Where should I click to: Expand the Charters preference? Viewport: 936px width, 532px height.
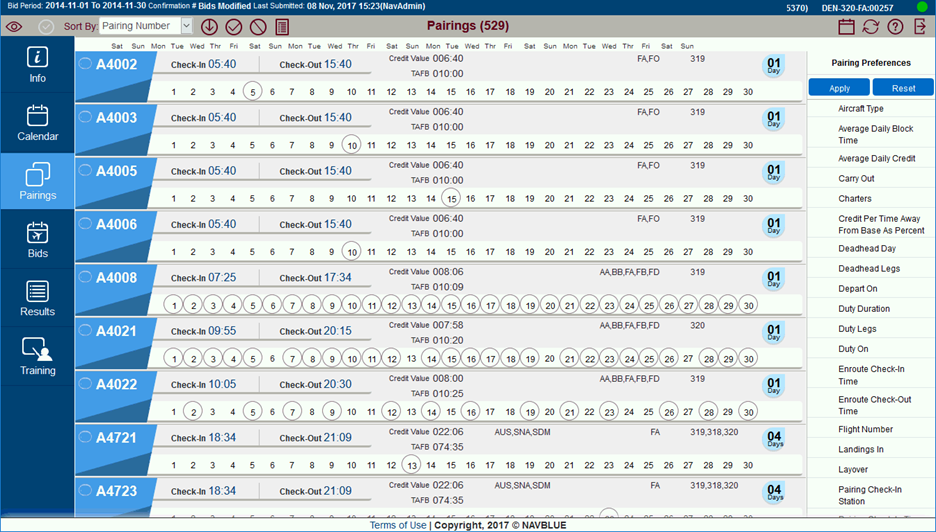[854, 198]
